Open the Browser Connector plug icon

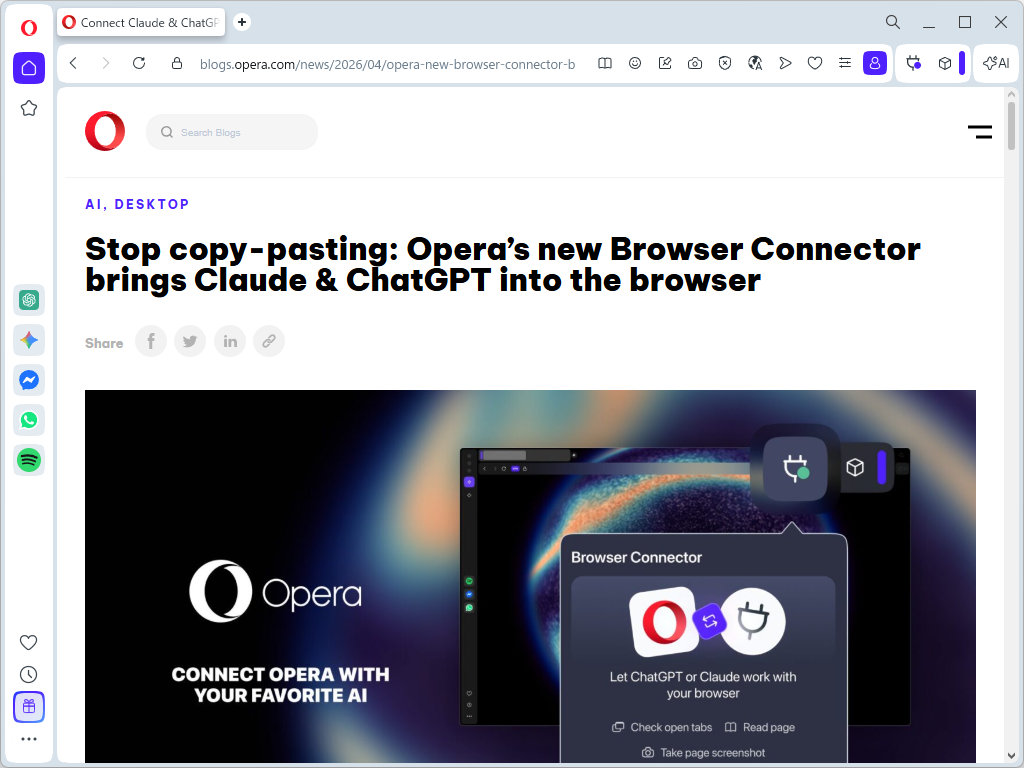point(913,63)
